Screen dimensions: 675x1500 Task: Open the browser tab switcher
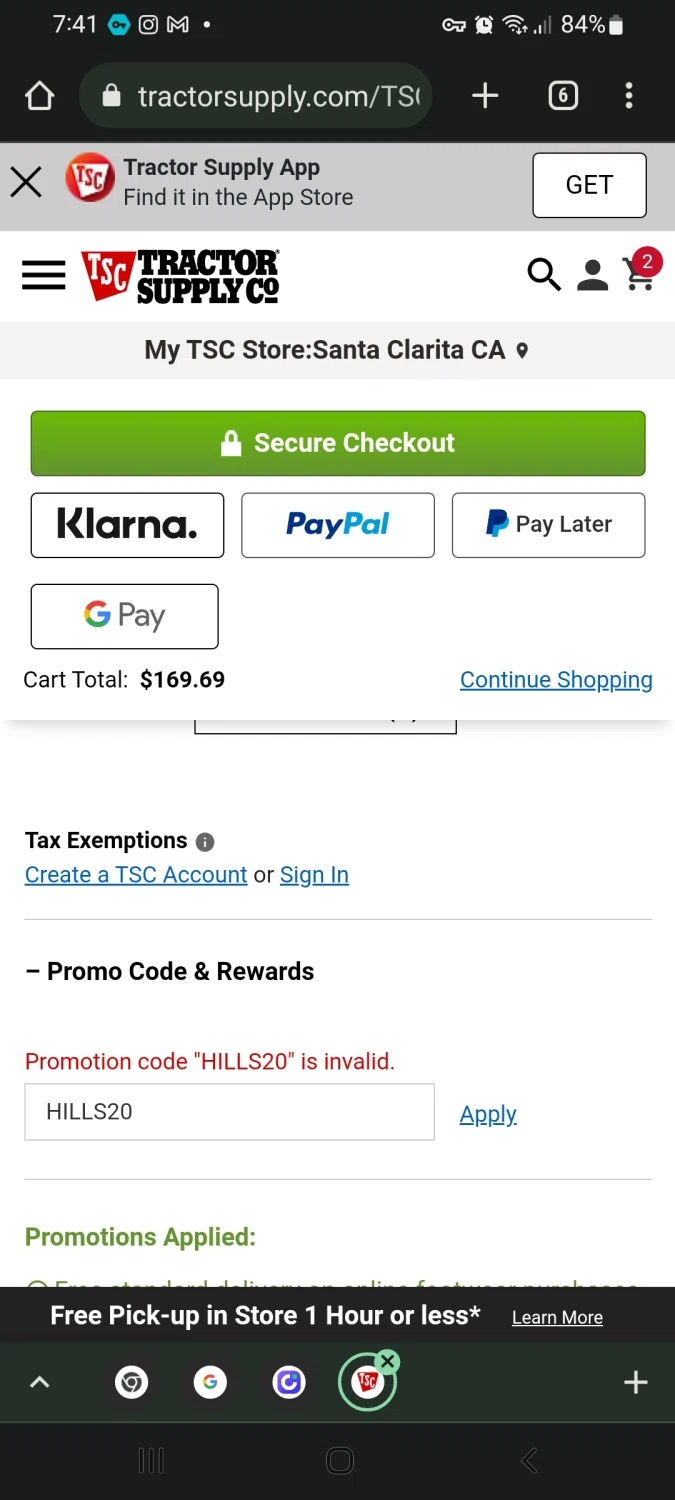(x=563, y=96)
